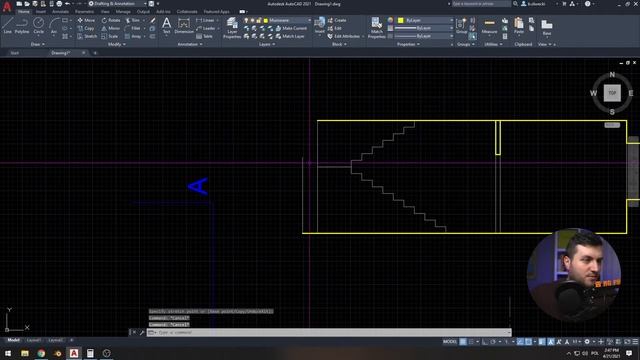Activate the Scale command
640x360 pixels.
(110, 36)
